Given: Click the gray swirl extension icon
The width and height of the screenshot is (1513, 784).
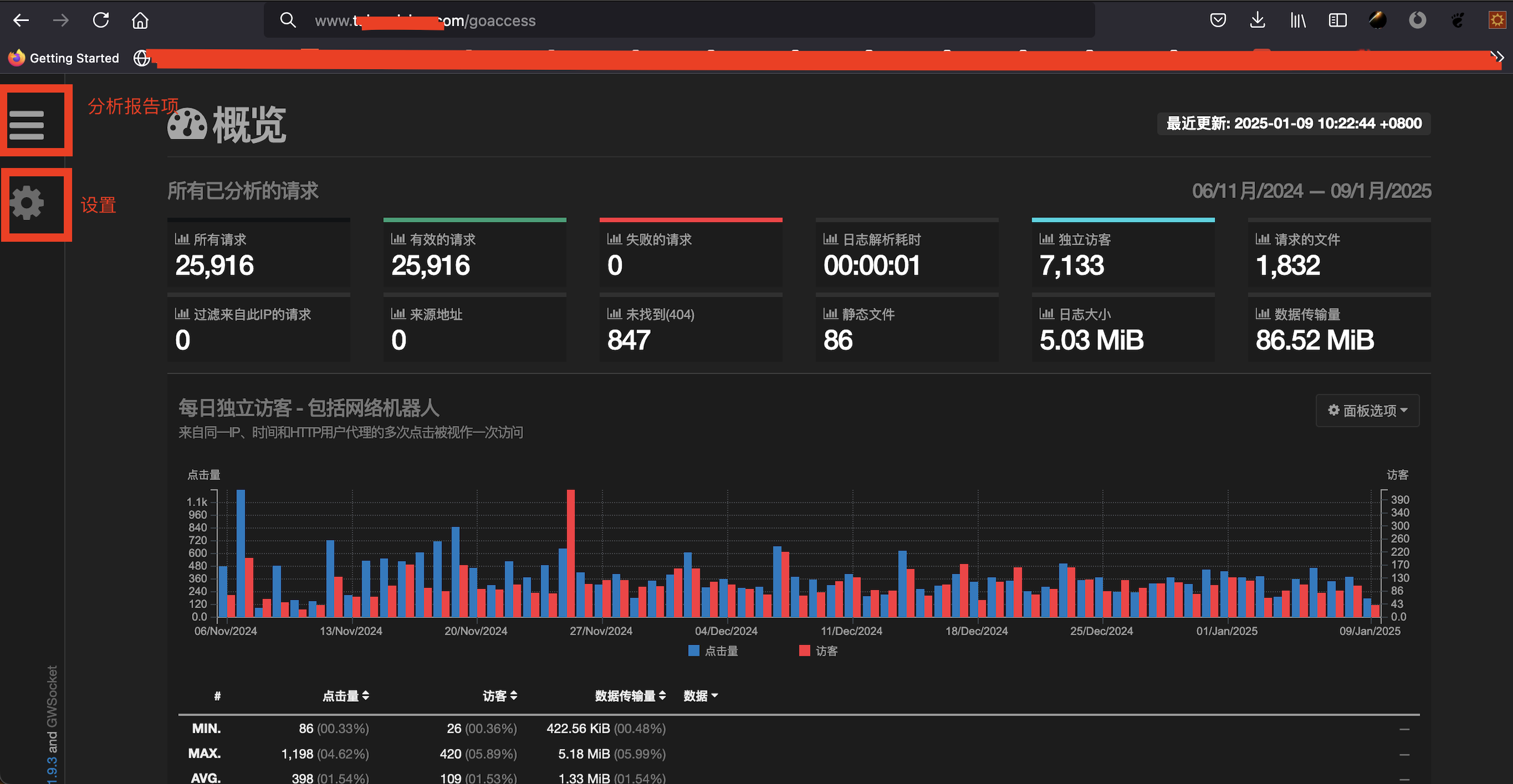Looking at the screenshot, I should coord(1417,21).
